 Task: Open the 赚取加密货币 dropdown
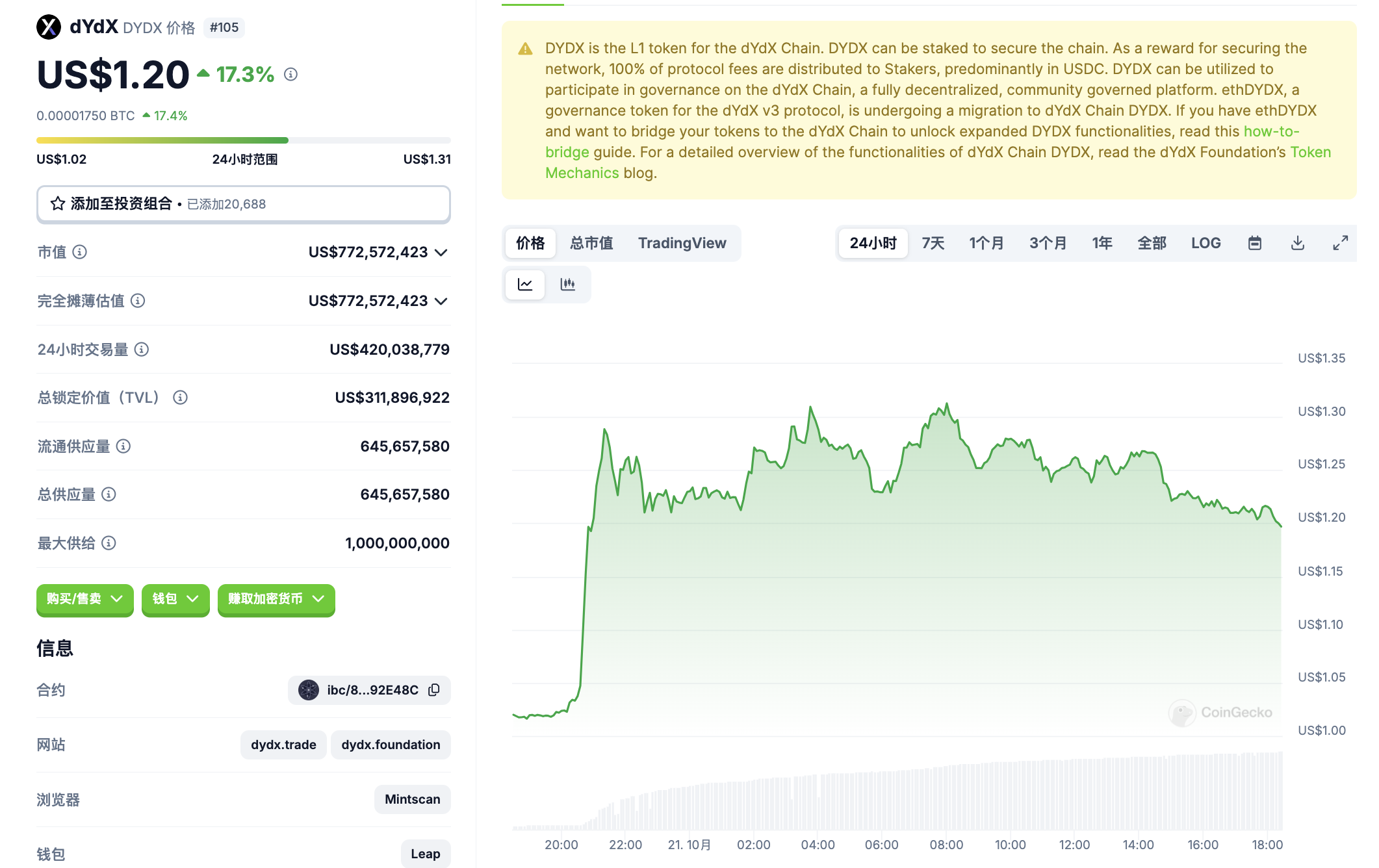[x=276, y=599]
